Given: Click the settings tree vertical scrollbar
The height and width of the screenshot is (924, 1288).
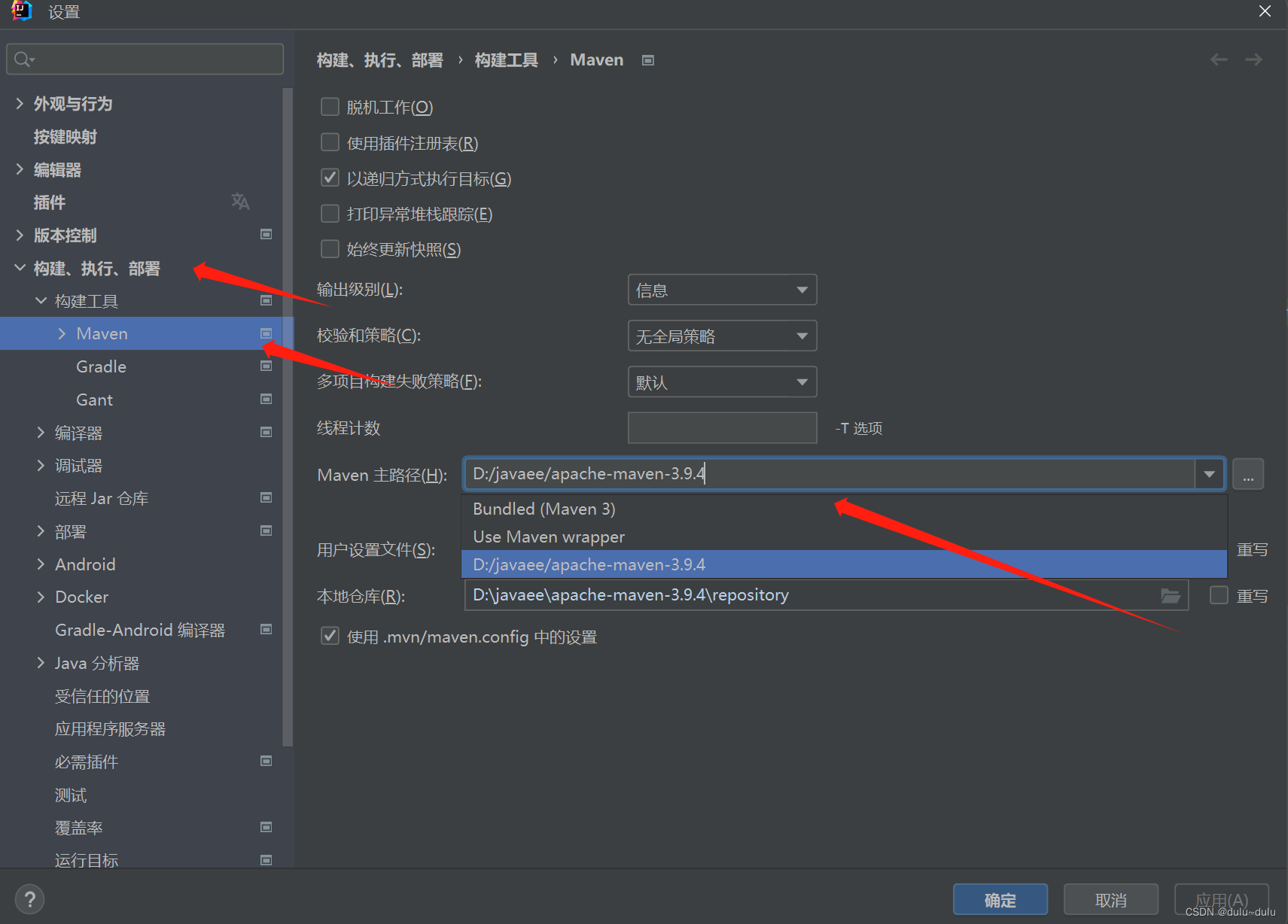Looking at the screenshot, I should tap(288, 418).
